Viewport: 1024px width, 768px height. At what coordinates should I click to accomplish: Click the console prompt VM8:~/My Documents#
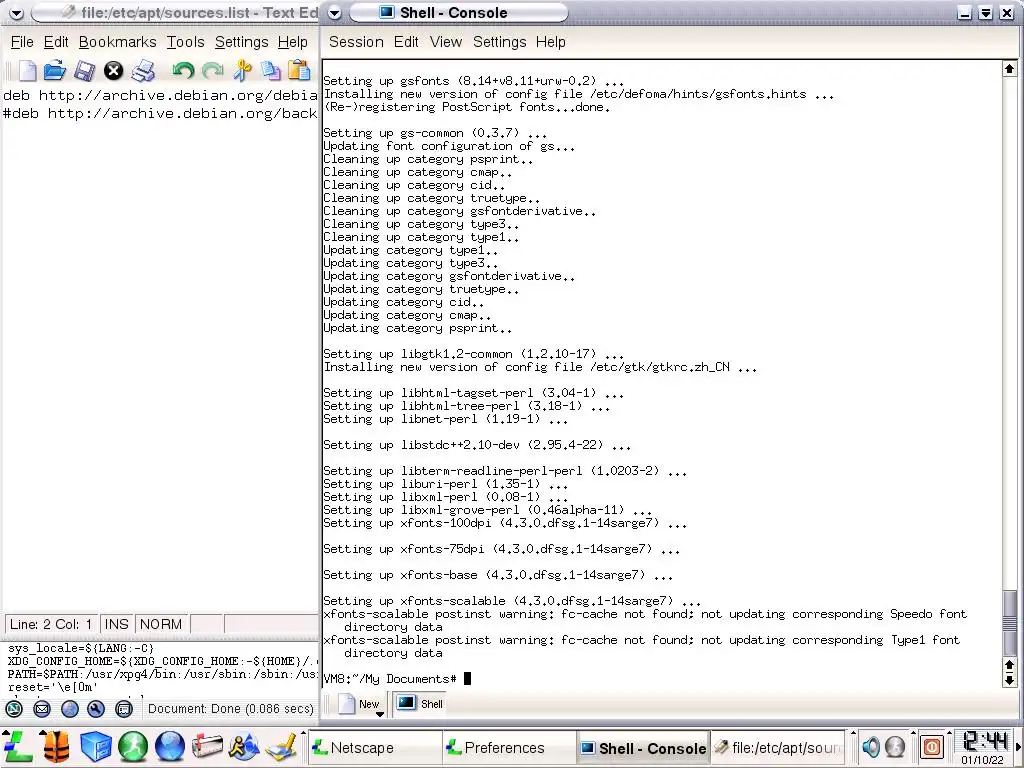tap(390, 679)
